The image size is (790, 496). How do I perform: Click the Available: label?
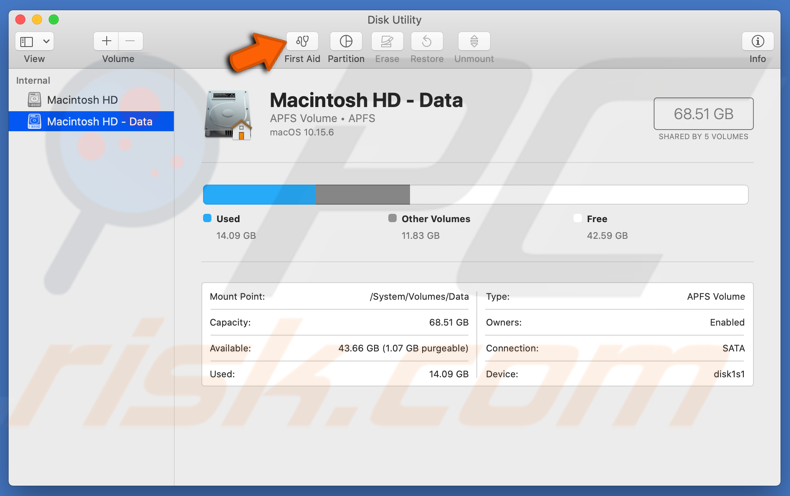(x=230, y=348)
